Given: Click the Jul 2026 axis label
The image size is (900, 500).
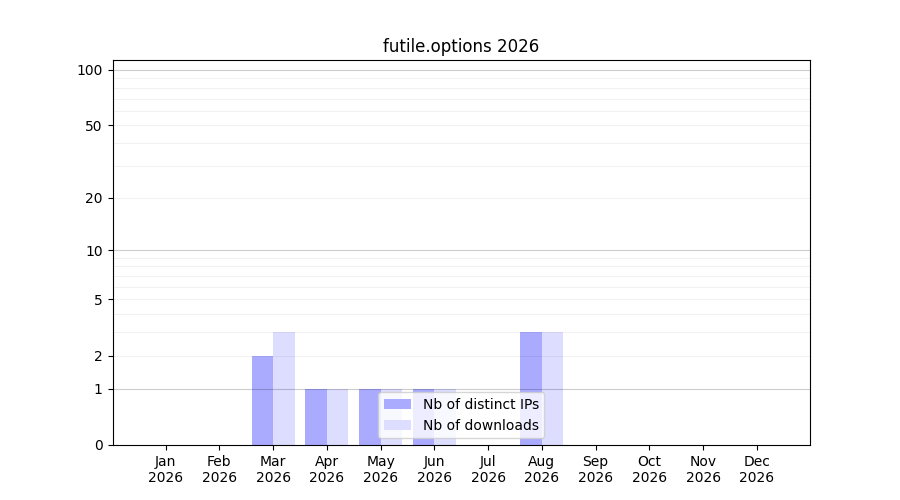Looking at the screenshot, I should (488, 469).
